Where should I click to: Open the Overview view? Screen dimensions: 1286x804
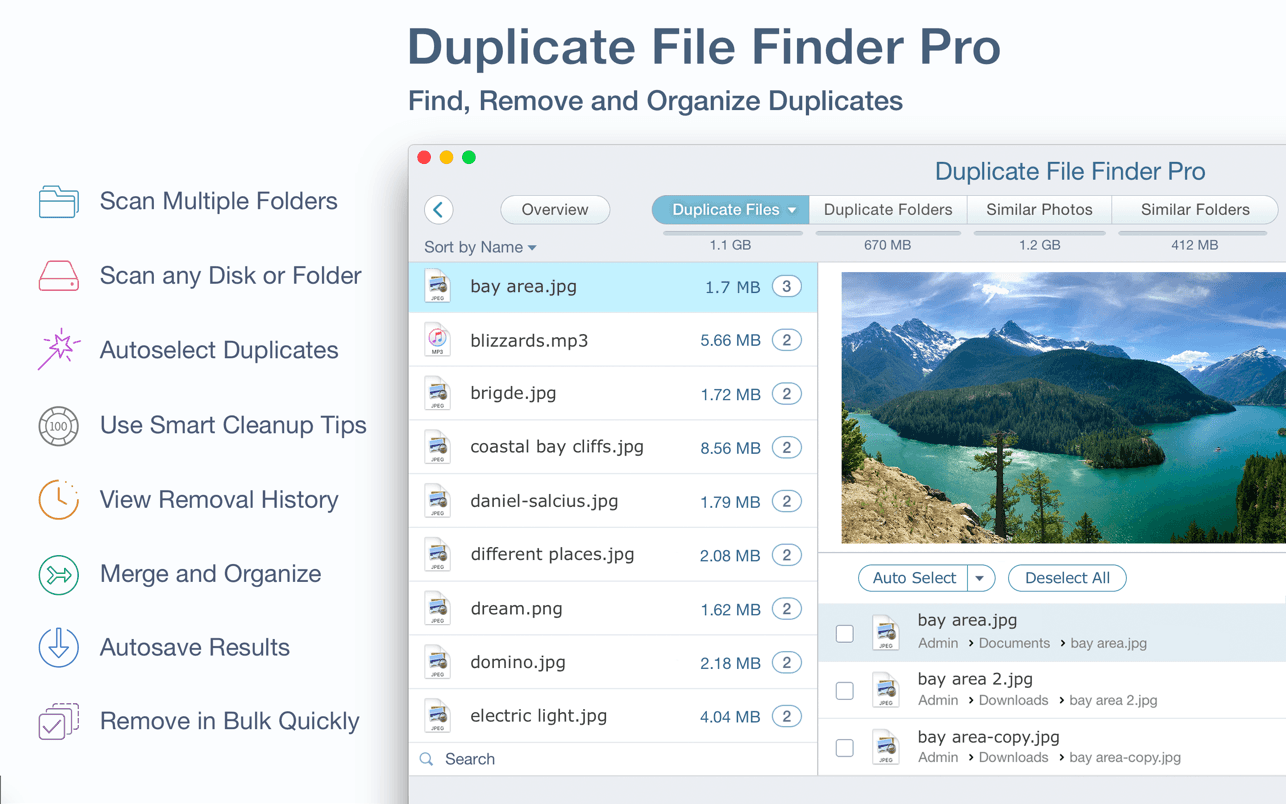[x=555, y=209]
